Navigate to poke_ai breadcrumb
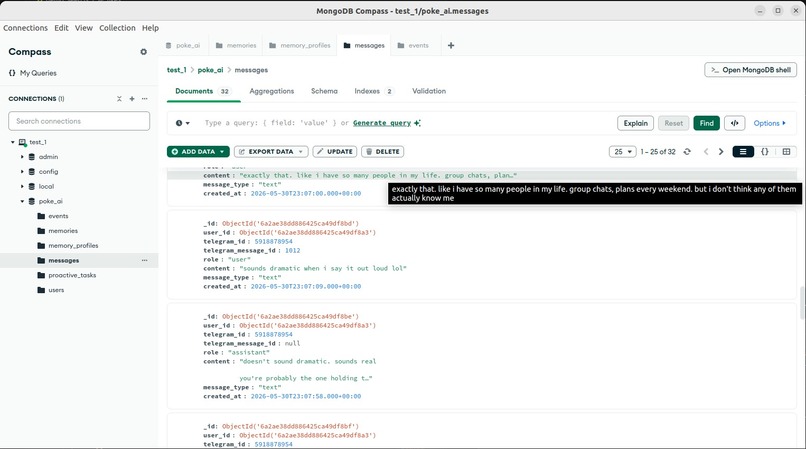The width and height of the screenshot is (806, 449). pyautogui.click(x=210, y=70)
